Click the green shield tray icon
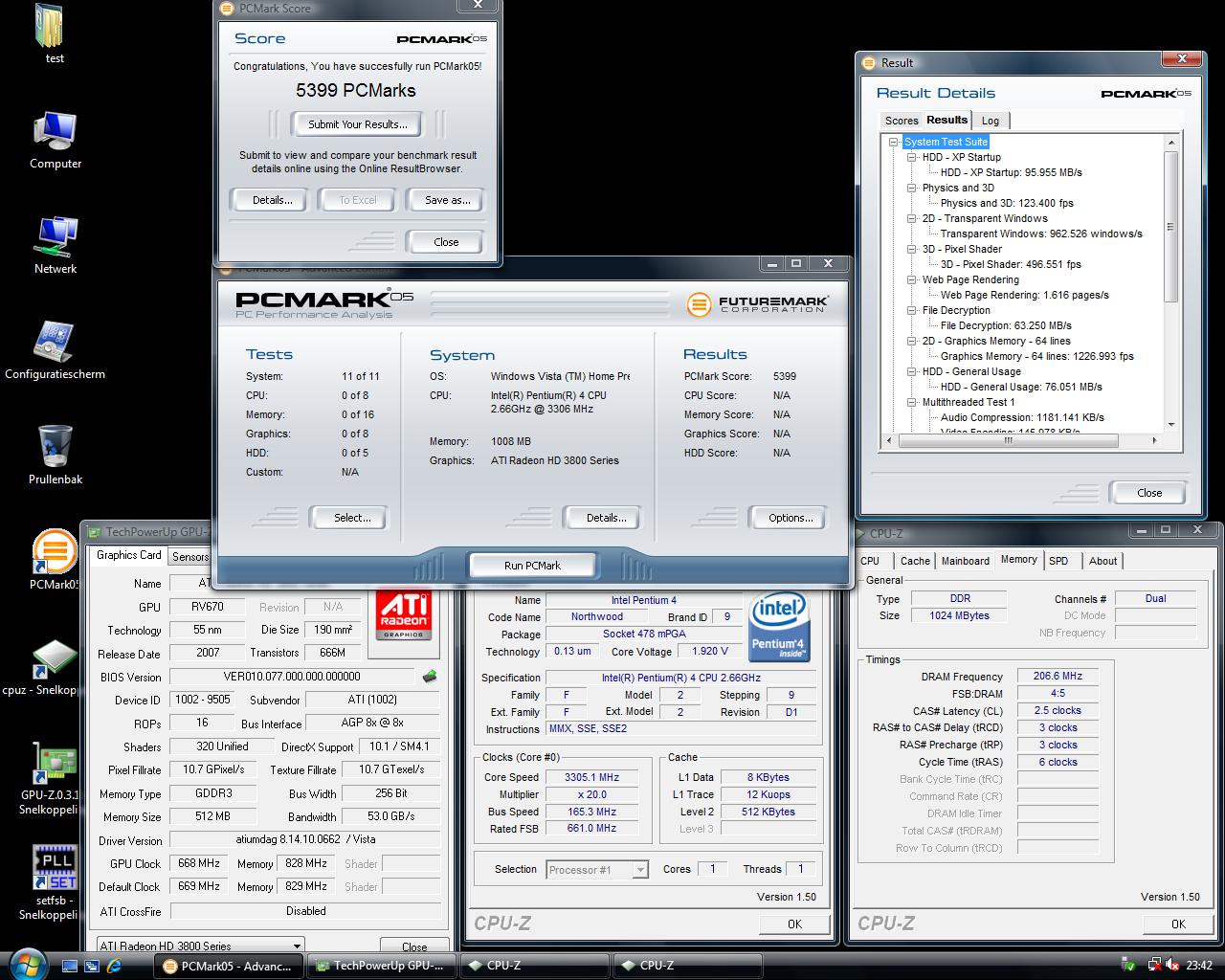This screenshot has height=980, width=1225. tap(1129, 965)
